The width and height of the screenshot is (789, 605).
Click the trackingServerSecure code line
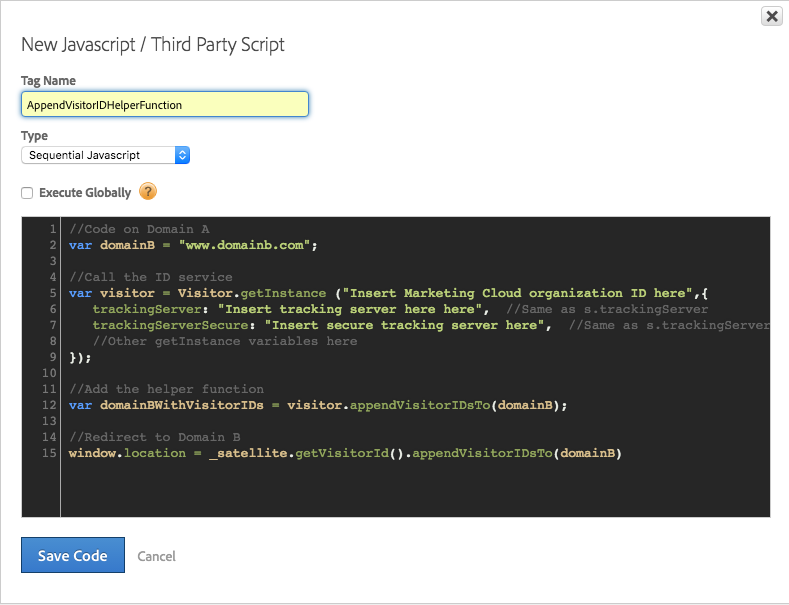(x=431, y=326)
